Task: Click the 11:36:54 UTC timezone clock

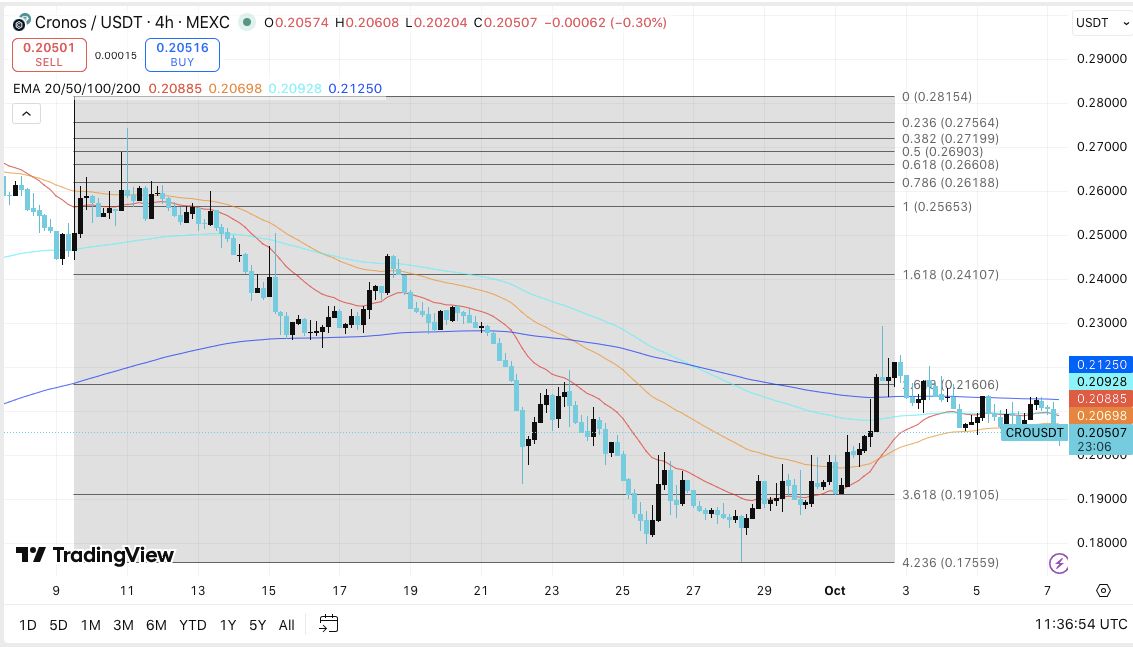Action: pyautogui.click(x=1080, y=624)
